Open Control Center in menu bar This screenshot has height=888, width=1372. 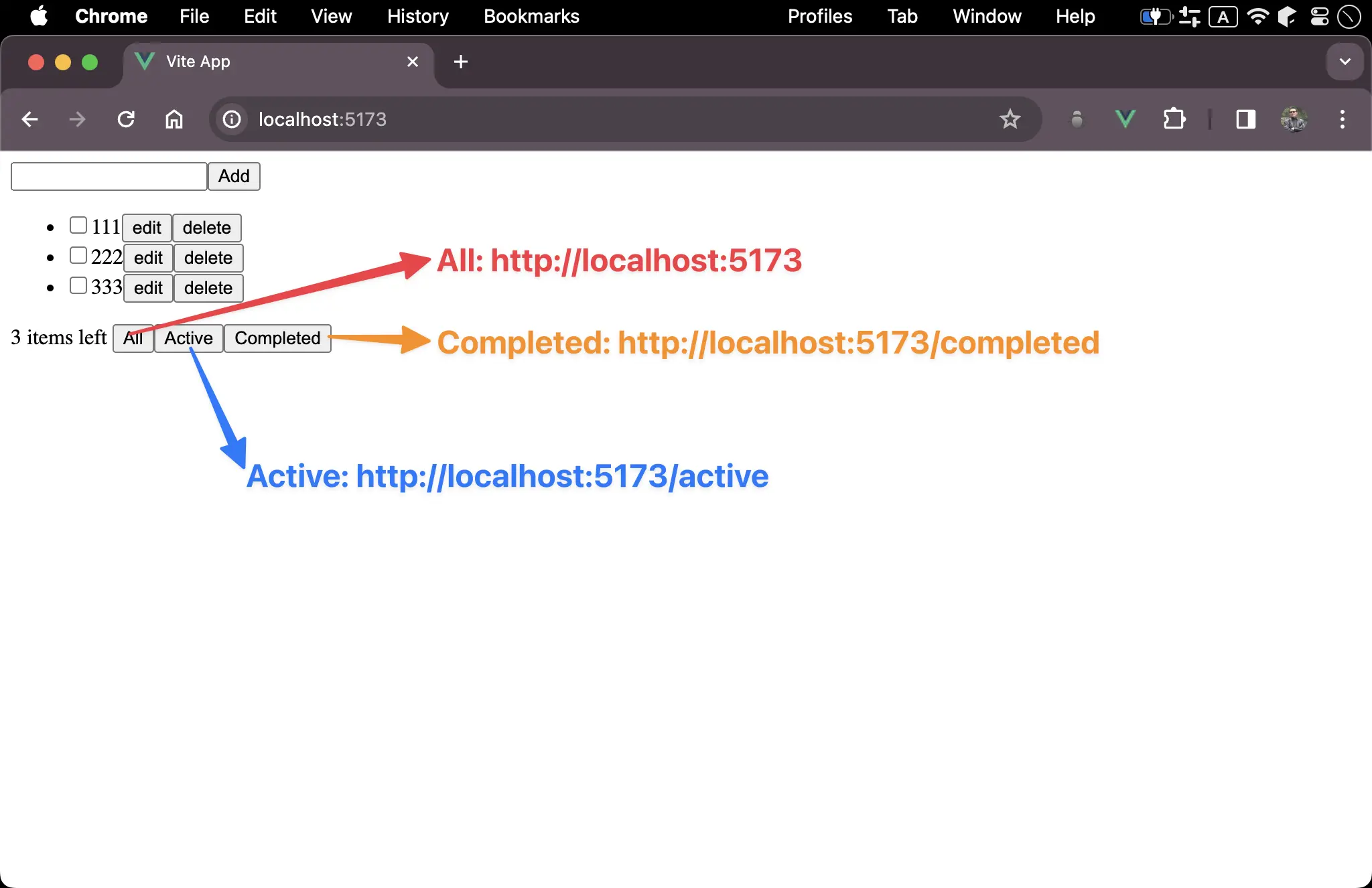click(1320, 16)
